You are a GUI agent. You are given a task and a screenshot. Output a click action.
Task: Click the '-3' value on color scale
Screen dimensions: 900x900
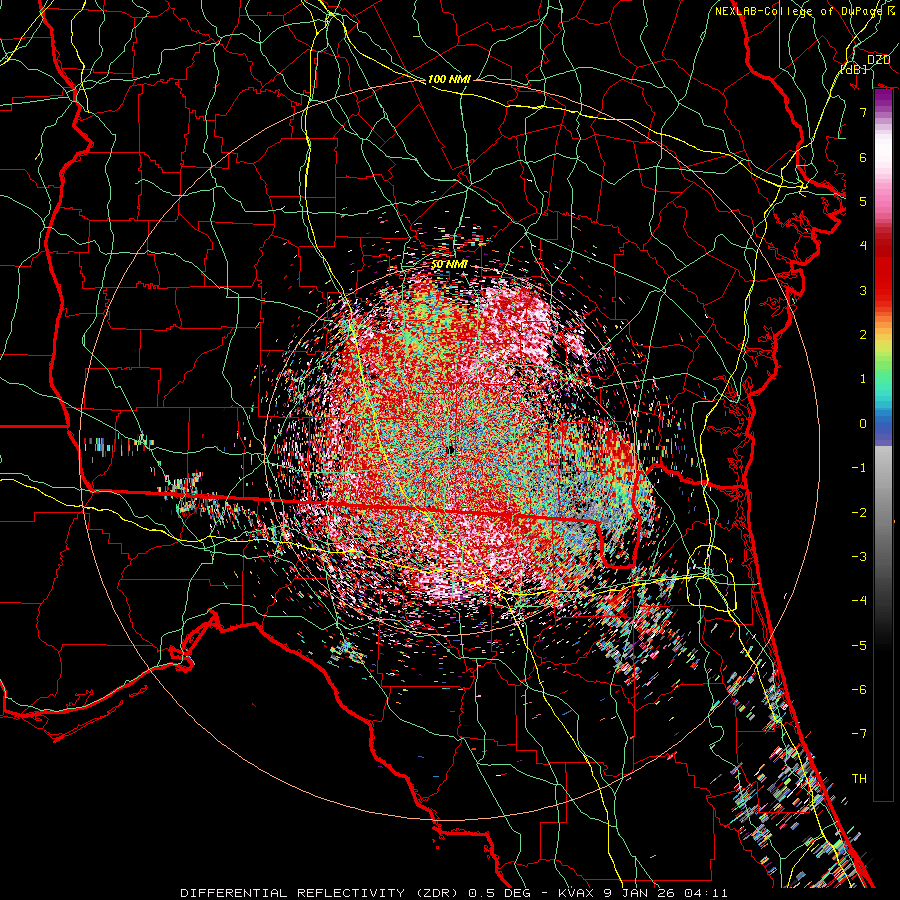[859, 557]
